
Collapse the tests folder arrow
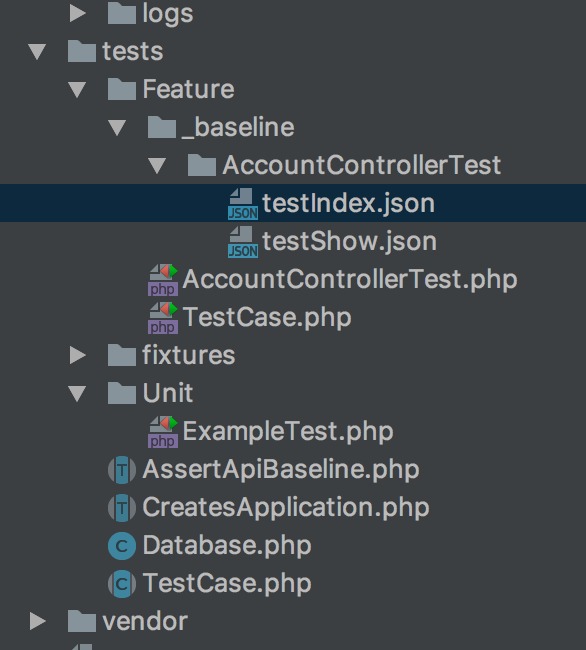click(37, 52)
